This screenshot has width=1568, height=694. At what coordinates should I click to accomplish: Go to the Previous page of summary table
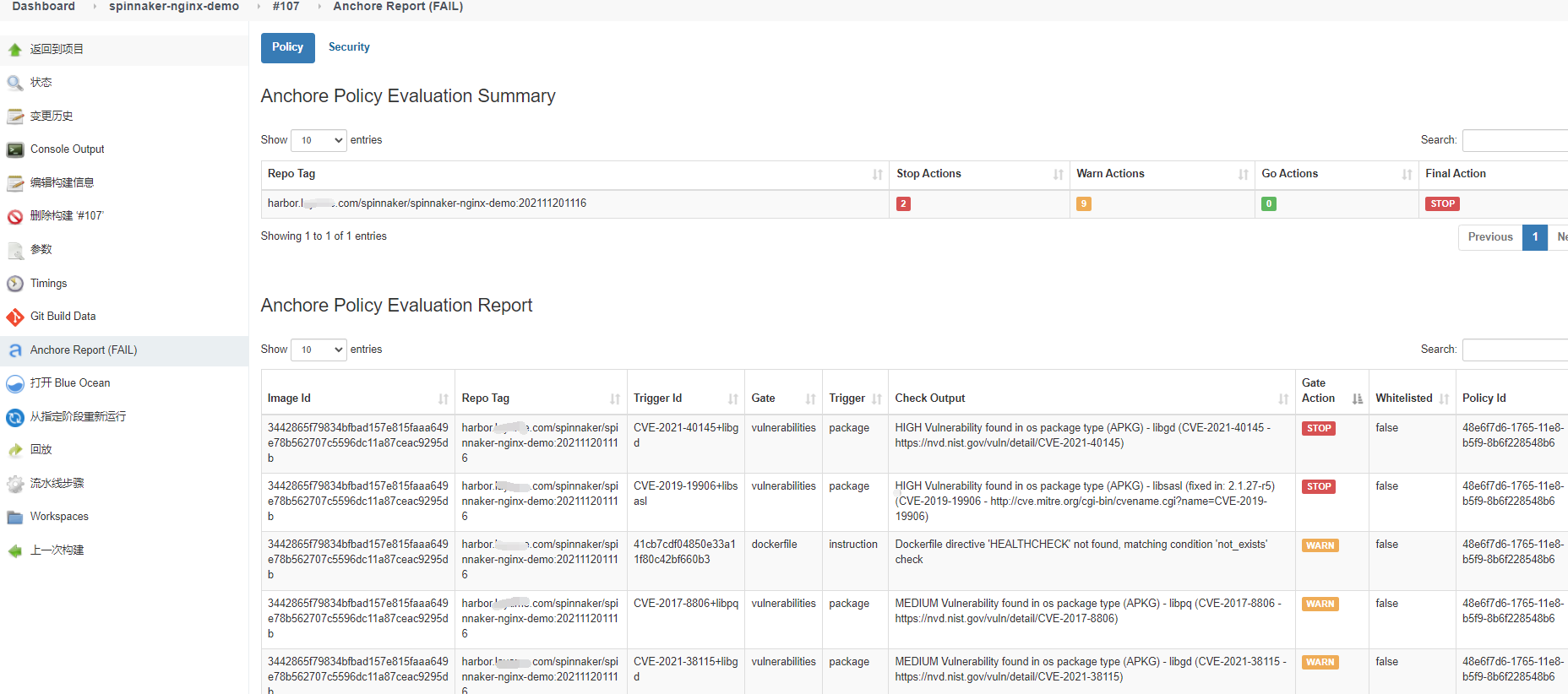pos(1490,237)
